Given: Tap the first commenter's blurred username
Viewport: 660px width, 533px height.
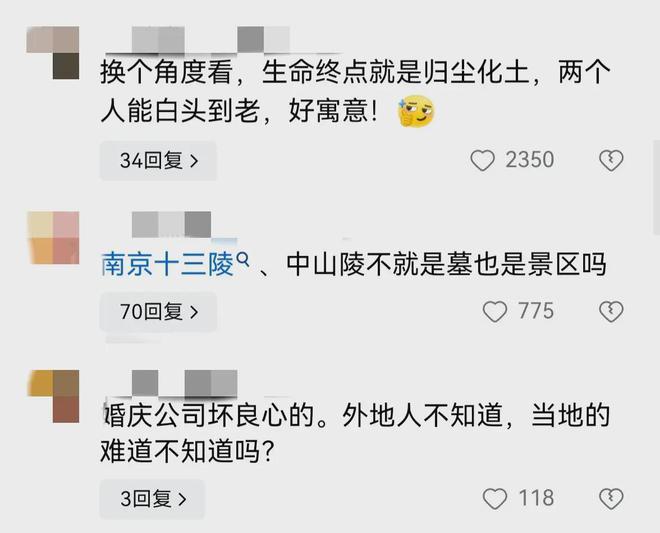Looking at the screenshot, I should [210, 40].
